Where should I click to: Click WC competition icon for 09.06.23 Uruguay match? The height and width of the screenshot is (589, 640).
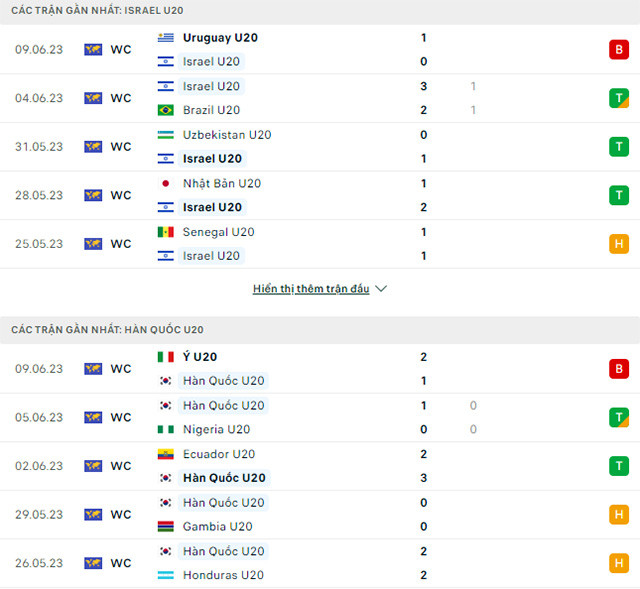(93, 49)
